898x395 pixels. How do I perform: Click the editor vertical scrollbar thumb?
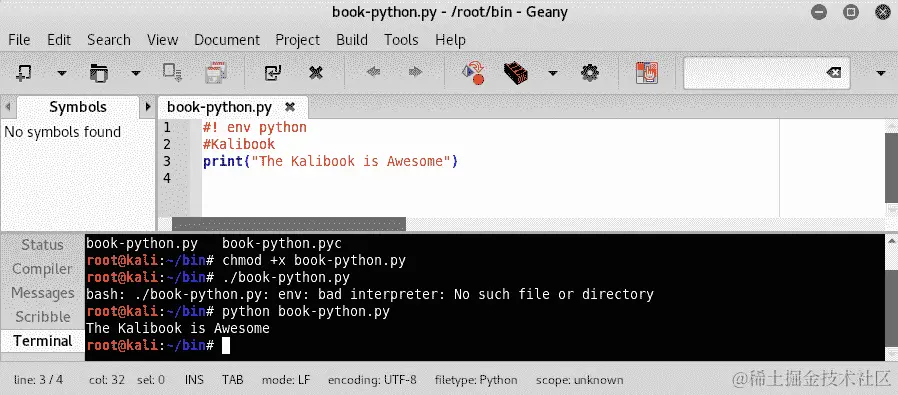tap(891, 168)
